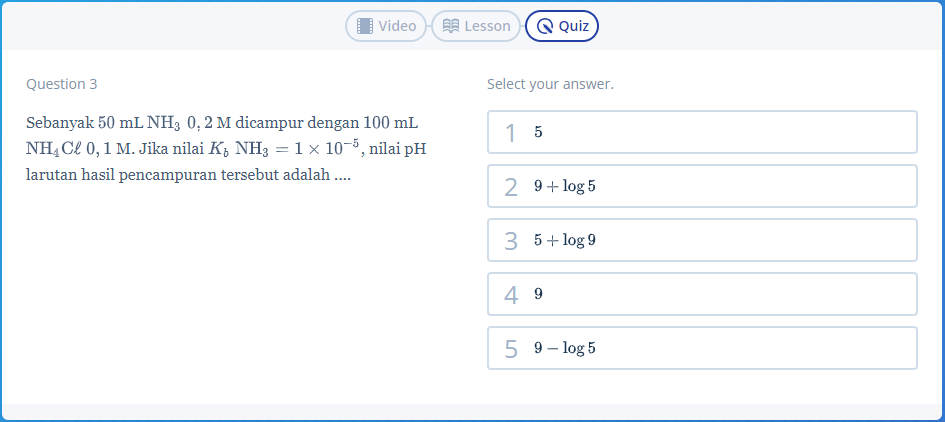945x422 pixels.
Task: Choose answer option showing only 5
Action: click(x=702, y=132)
